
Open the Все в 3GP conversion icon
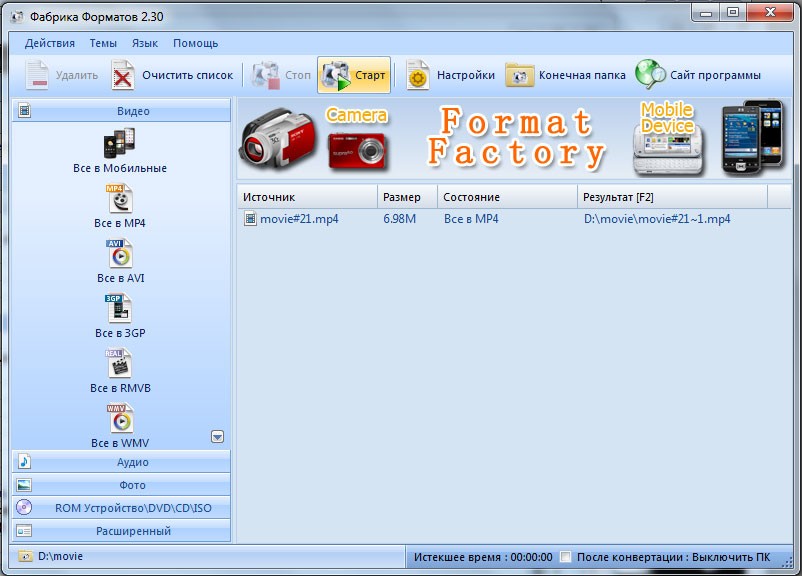point(120,309)
